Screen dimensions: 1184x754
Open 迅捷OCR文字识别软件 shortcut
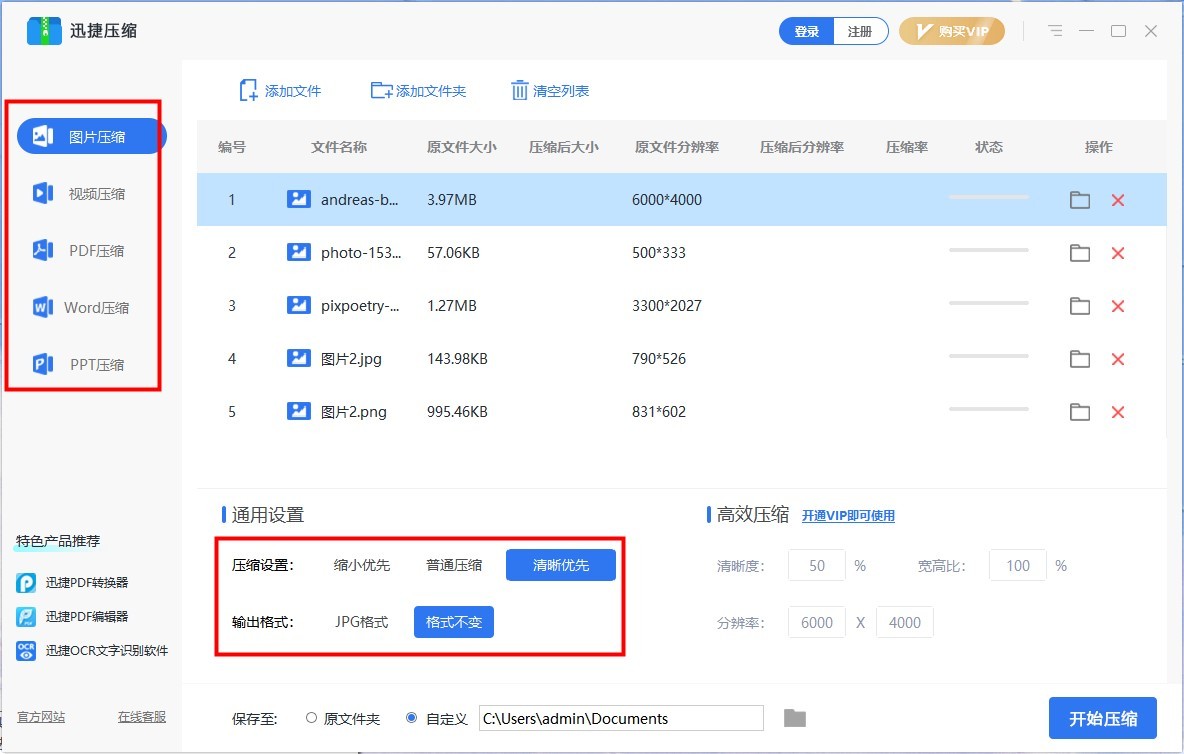[95, 650]
